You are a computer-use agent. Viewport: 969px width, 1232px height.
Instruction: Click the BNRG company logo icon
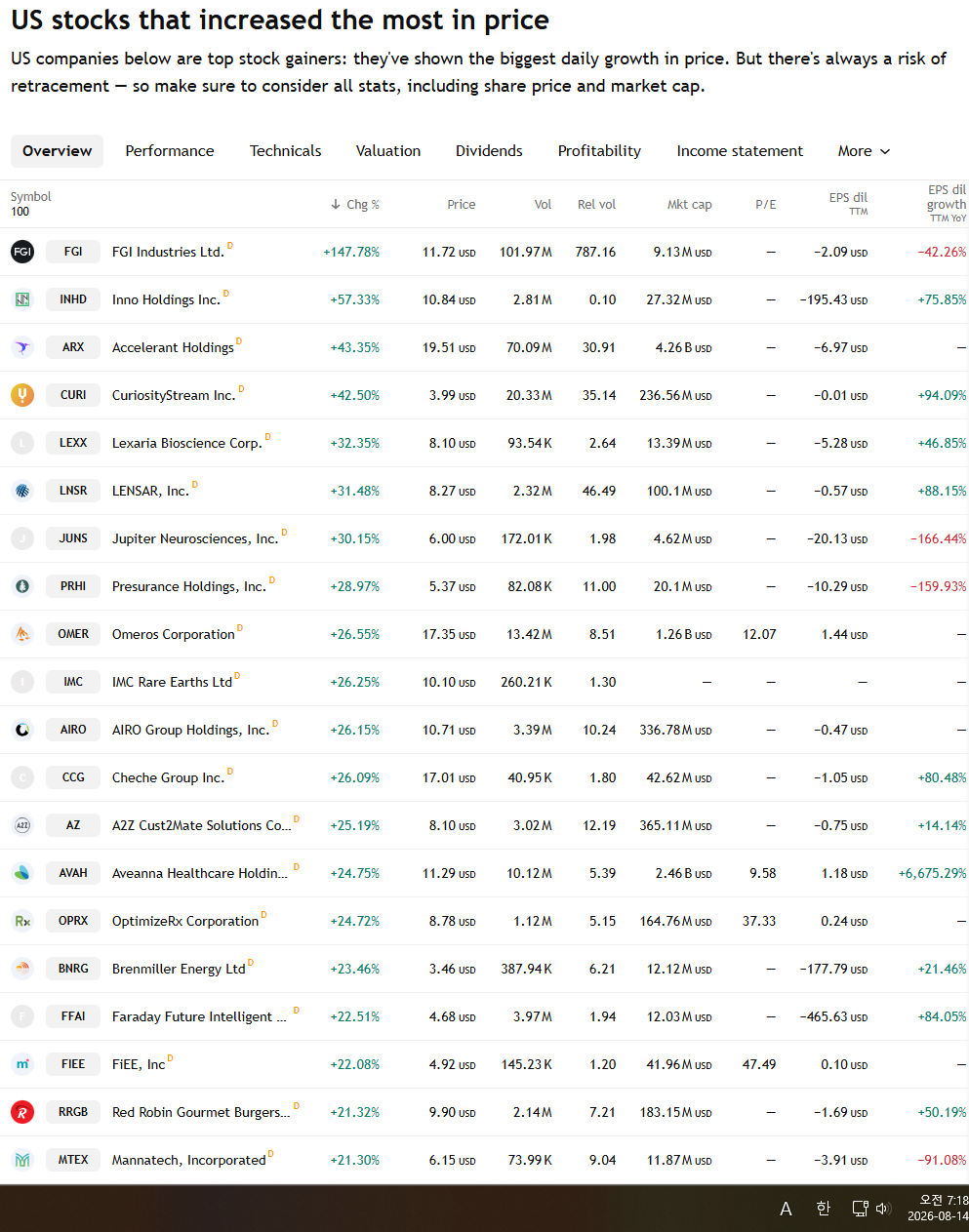(x=22, y=969)
